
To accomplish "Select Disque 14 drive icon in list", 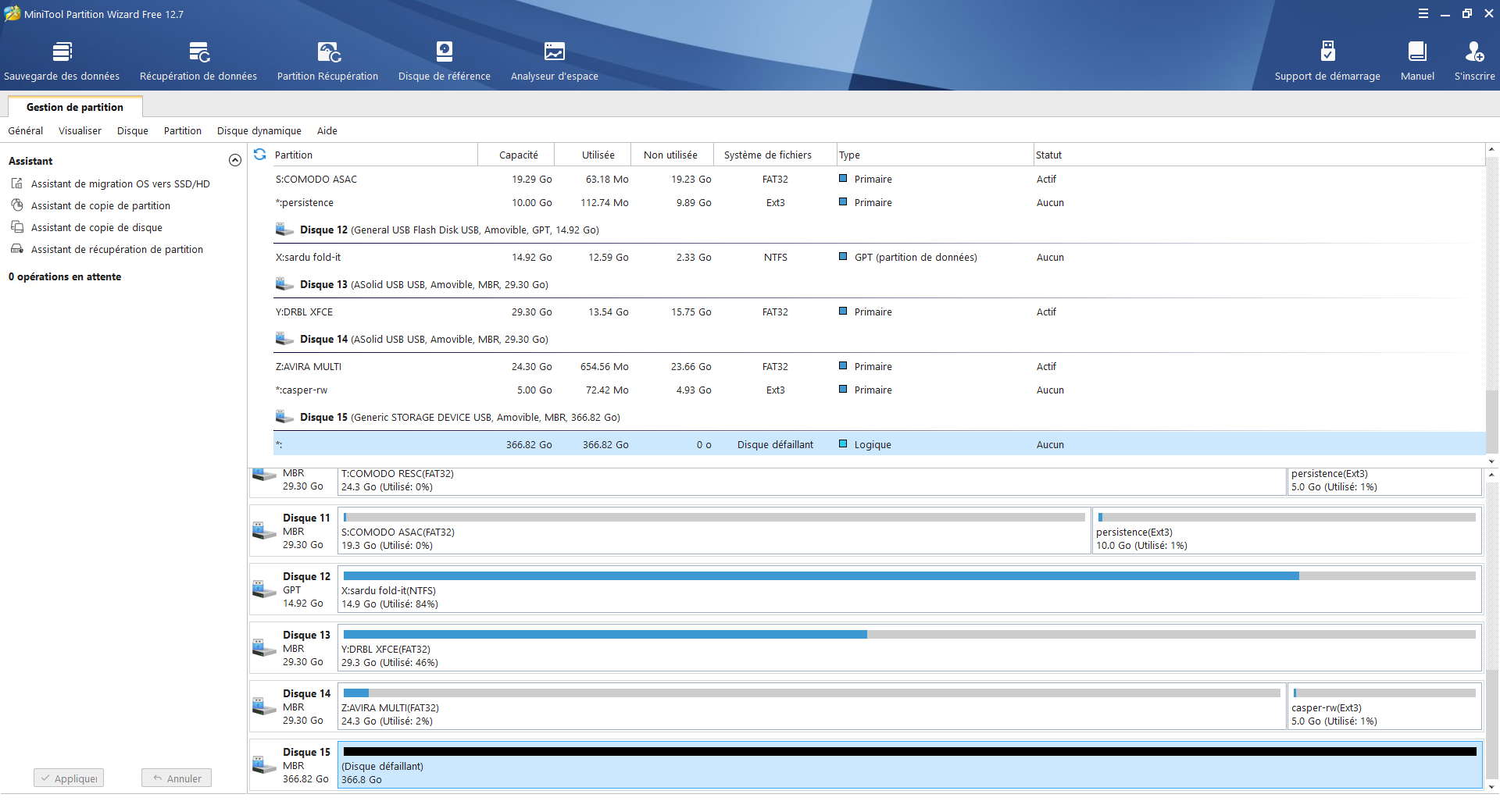I will tap(284, 339).
